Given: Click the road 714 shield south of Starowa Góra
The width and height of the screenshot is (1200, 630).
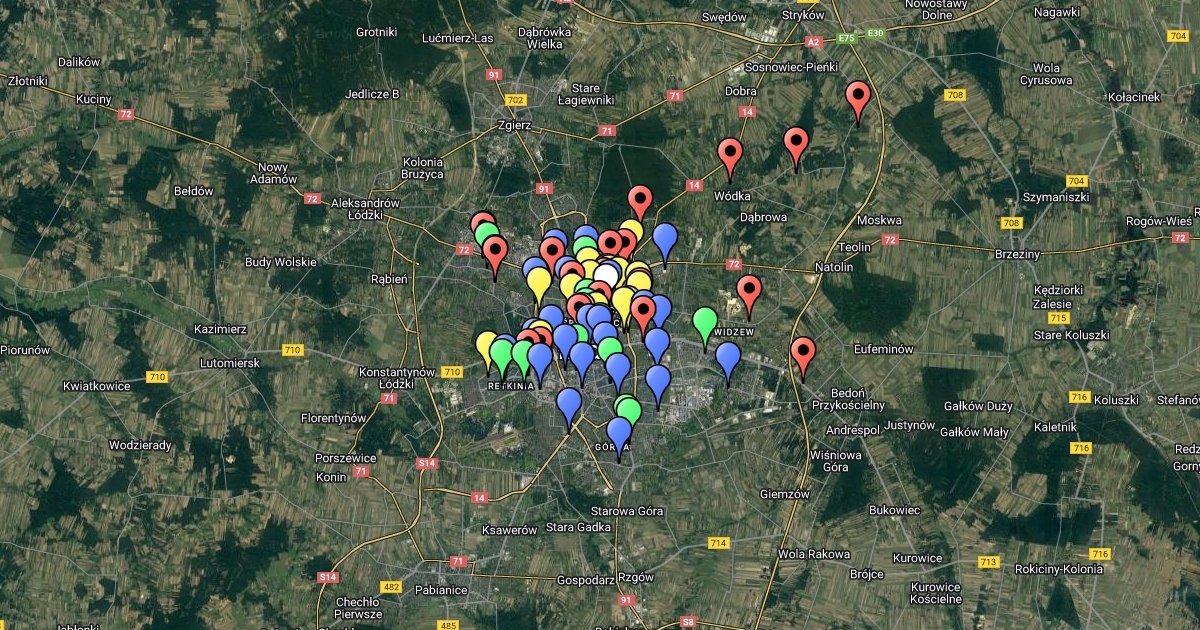Looking at the screenshot, I should 718,543.
